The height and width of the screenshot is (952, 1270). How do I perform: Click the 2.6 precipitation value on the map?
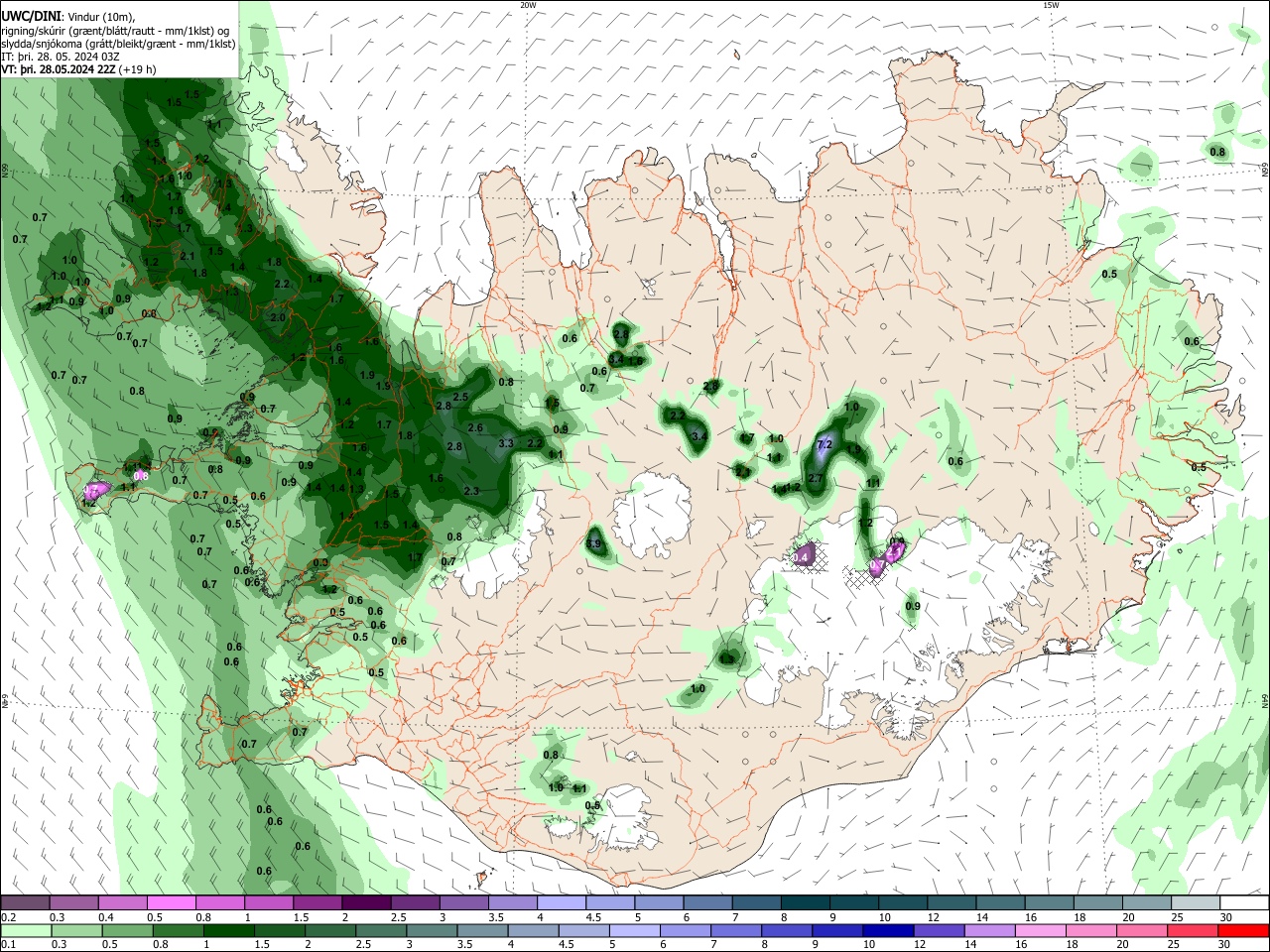[475, 428]
